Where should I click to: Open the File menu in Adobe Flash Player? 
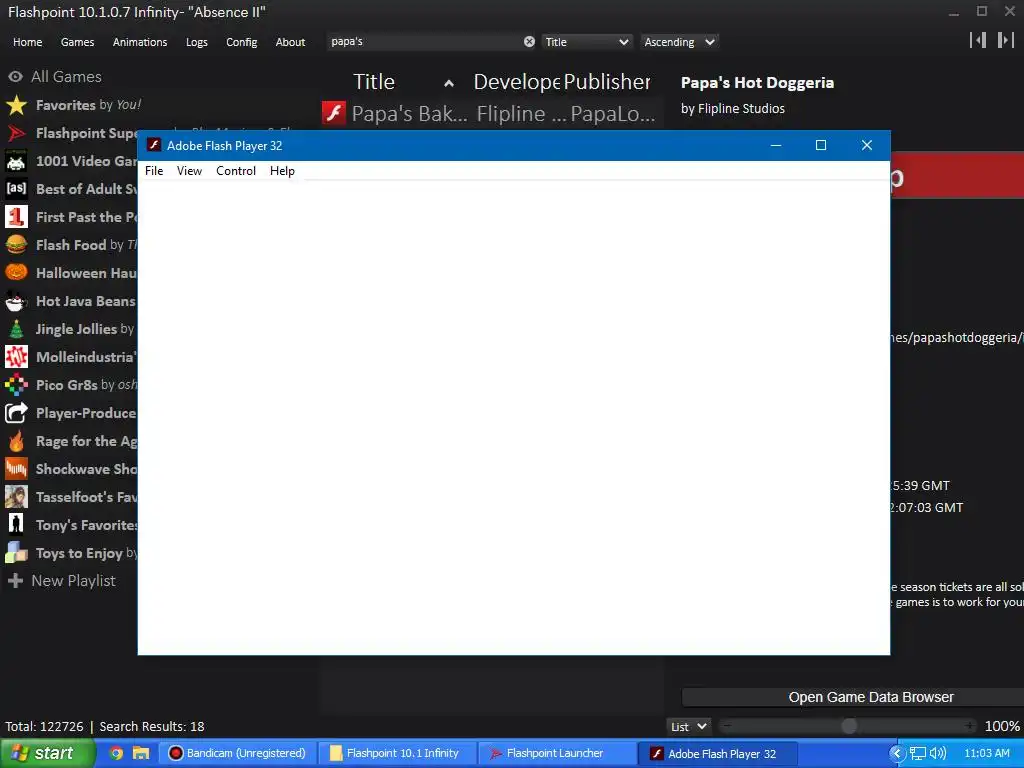(154, 170)
